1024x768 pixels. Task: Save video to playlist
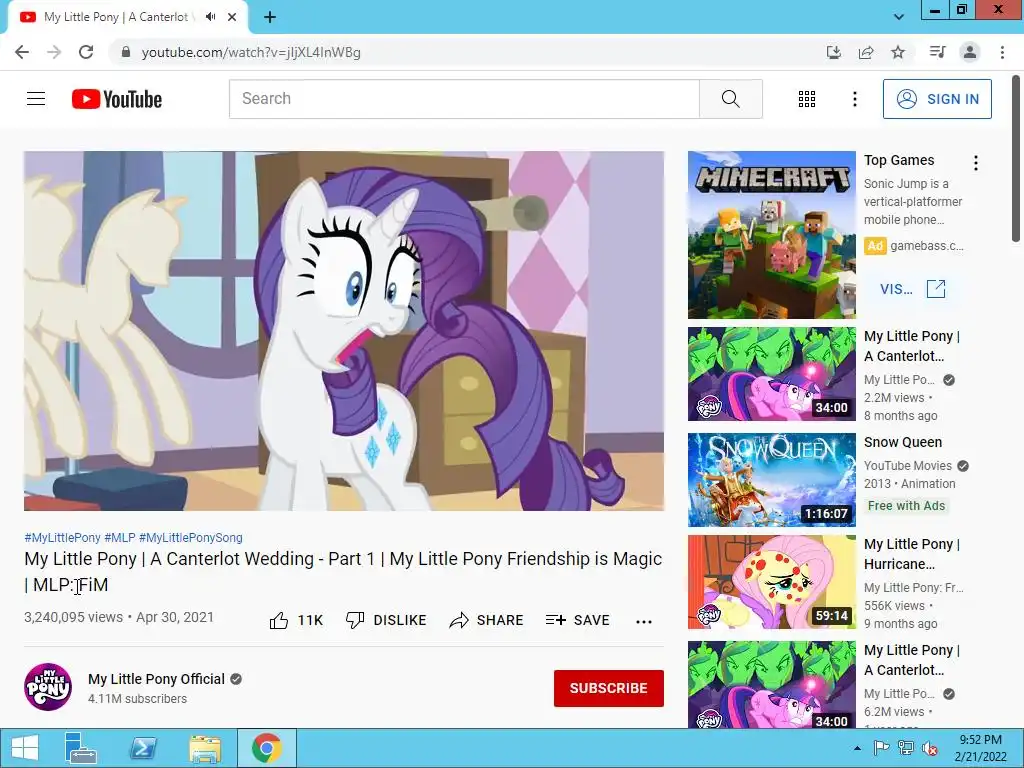[577, 620]
